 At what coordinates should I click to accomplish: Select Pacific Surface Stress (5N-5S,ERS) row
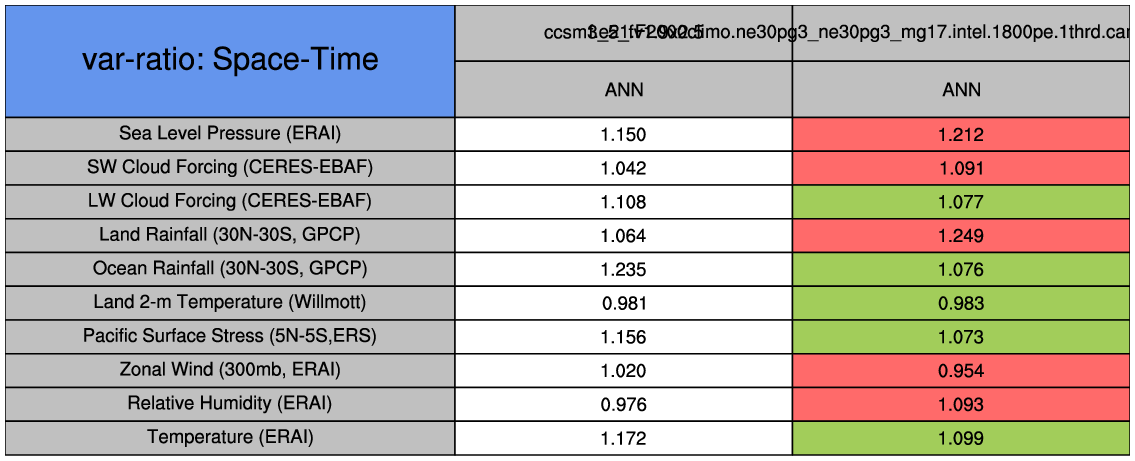230,336
